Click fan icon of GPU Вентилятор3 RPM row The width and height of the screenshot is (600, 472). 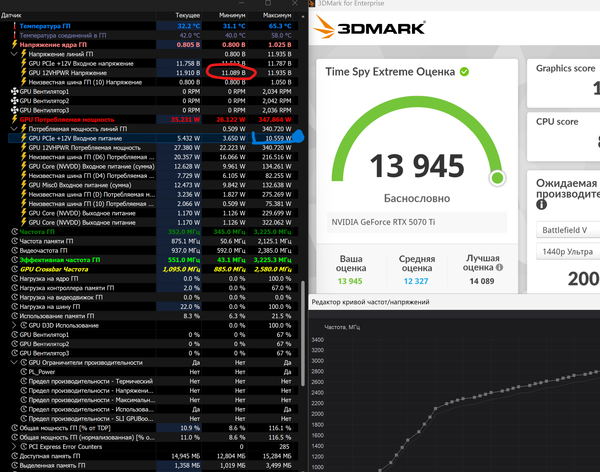(15, 110)
